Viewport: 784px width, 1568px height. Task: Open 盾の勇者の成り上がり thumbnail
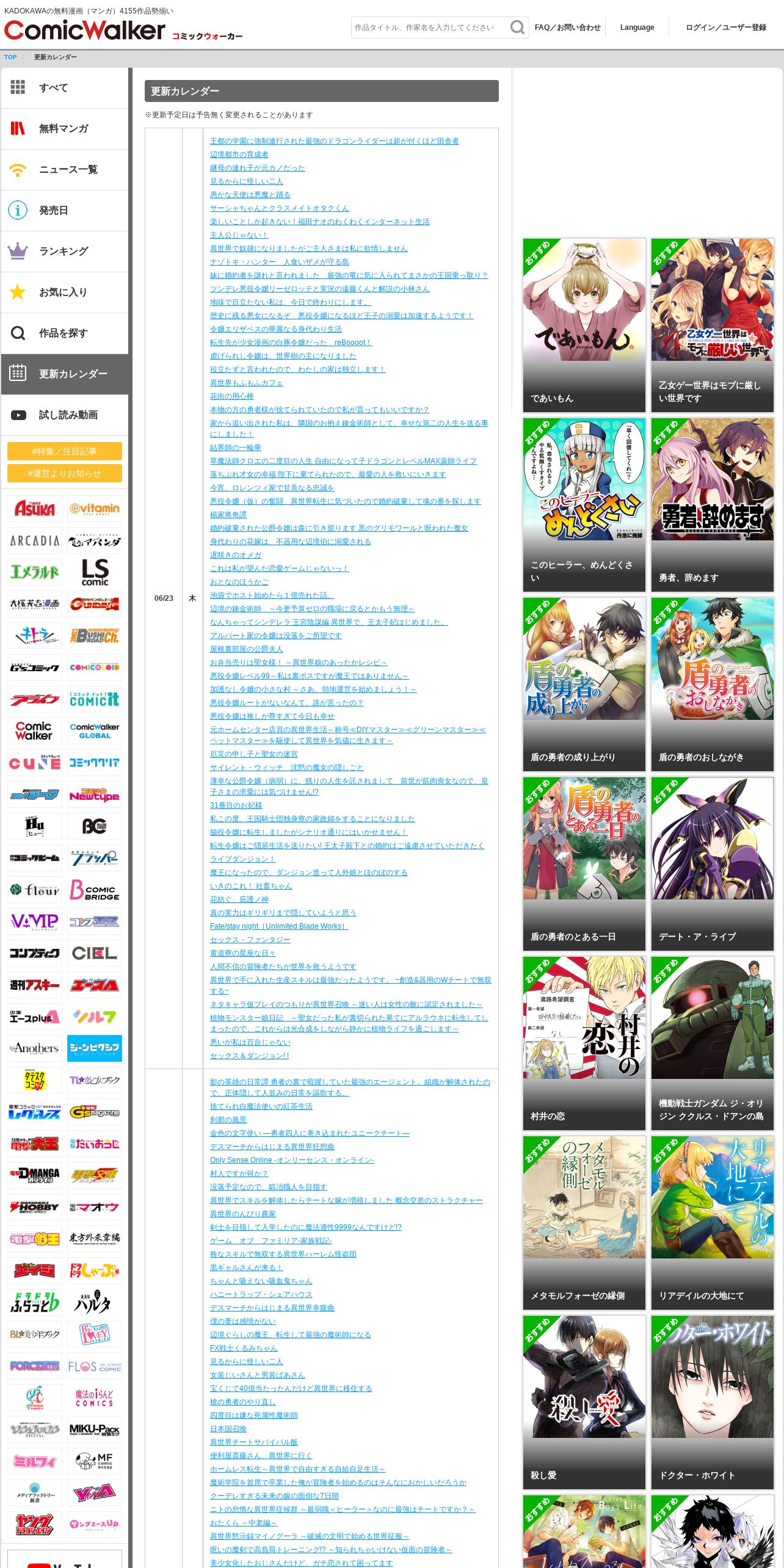click(x=584, y=684)
